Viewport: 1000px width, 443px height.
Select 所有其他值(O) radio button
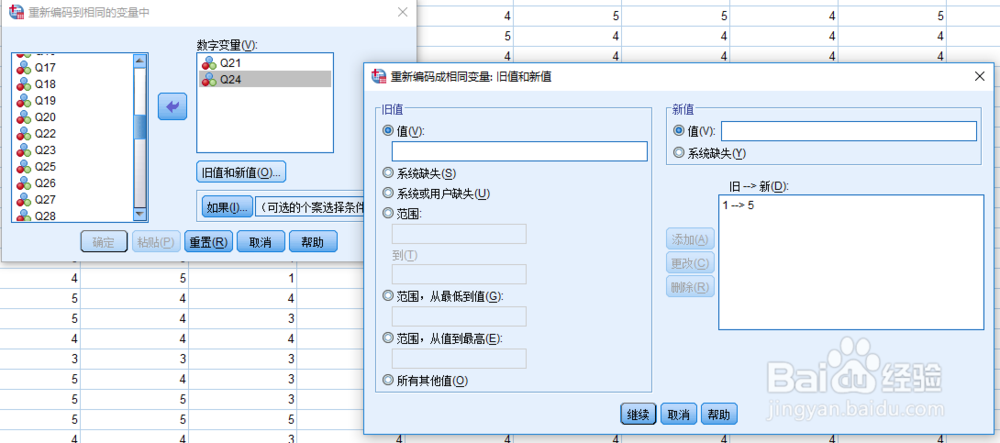pyautogui.click(x=387, y=381)
